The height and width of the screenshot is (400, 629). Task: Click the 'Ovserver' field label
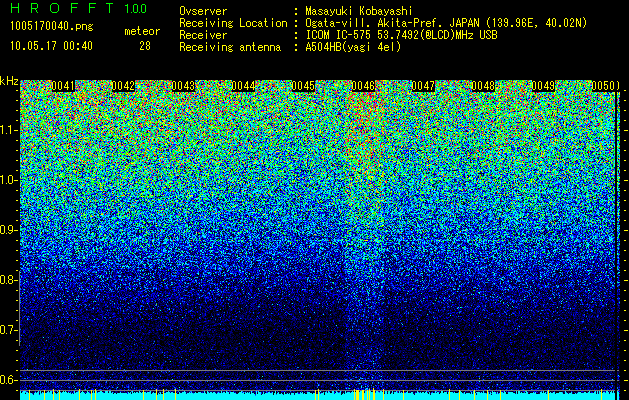(203, 11)
